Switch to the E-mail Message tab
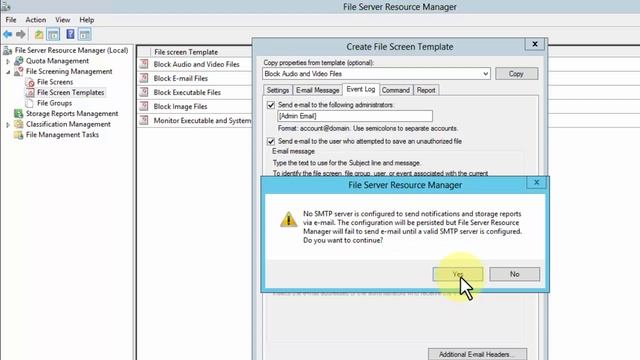The image size is (640, 360). pos(318,90)
